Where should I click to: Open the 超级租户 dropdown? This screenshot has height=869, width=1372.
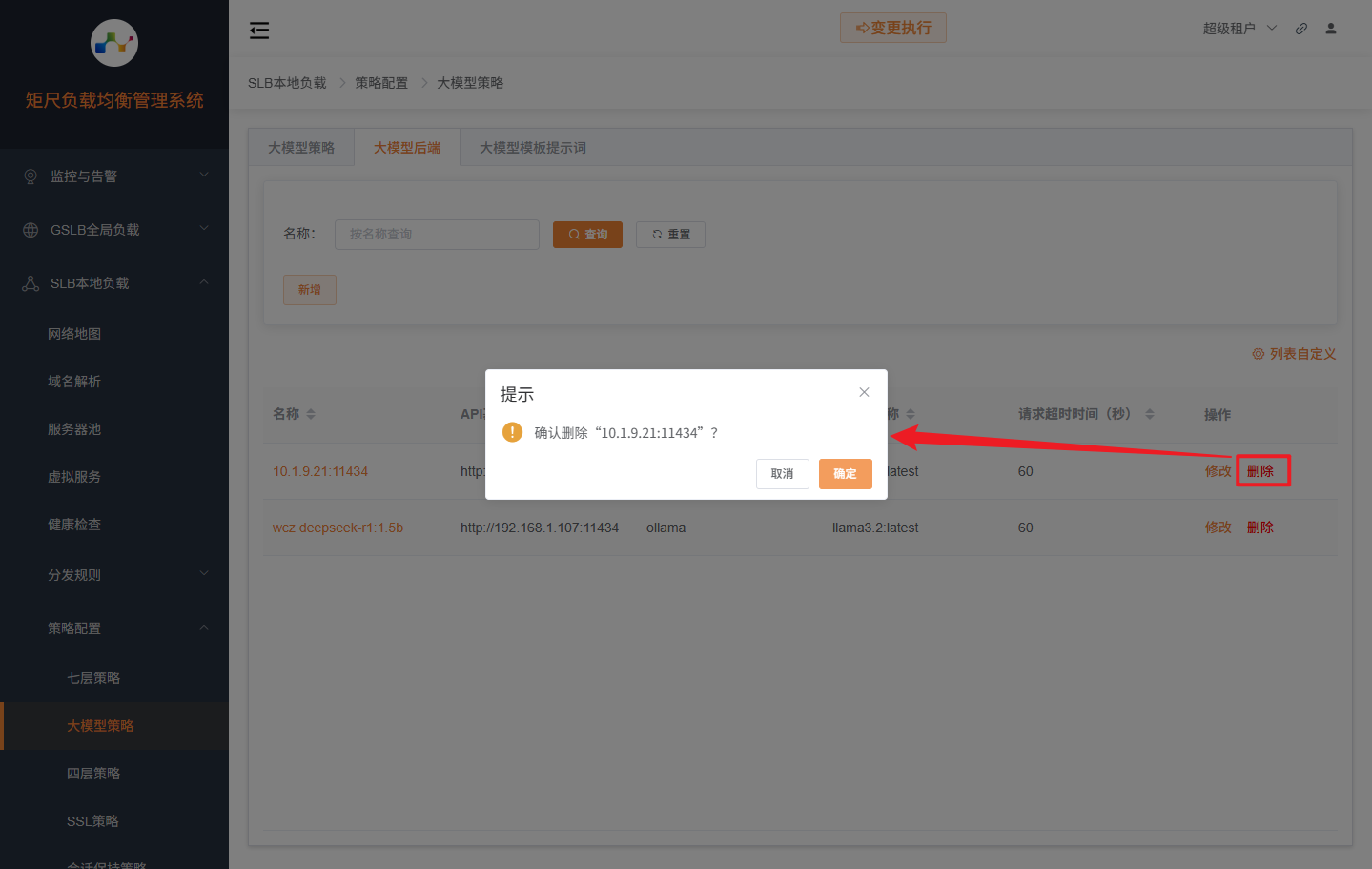[x=1239, y=29]
